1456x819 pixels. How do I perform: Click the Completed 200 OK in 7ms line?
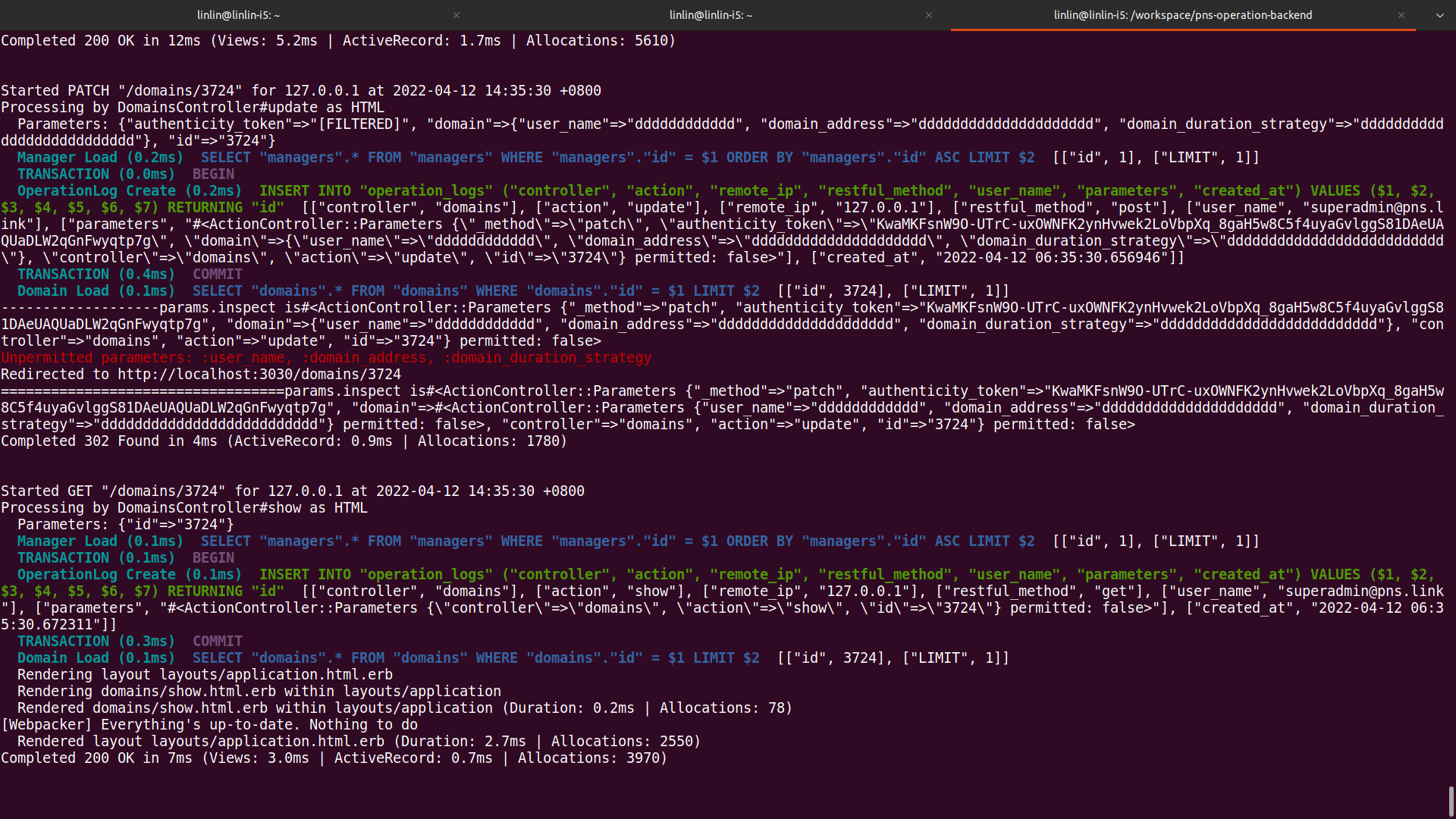(334, 758)
